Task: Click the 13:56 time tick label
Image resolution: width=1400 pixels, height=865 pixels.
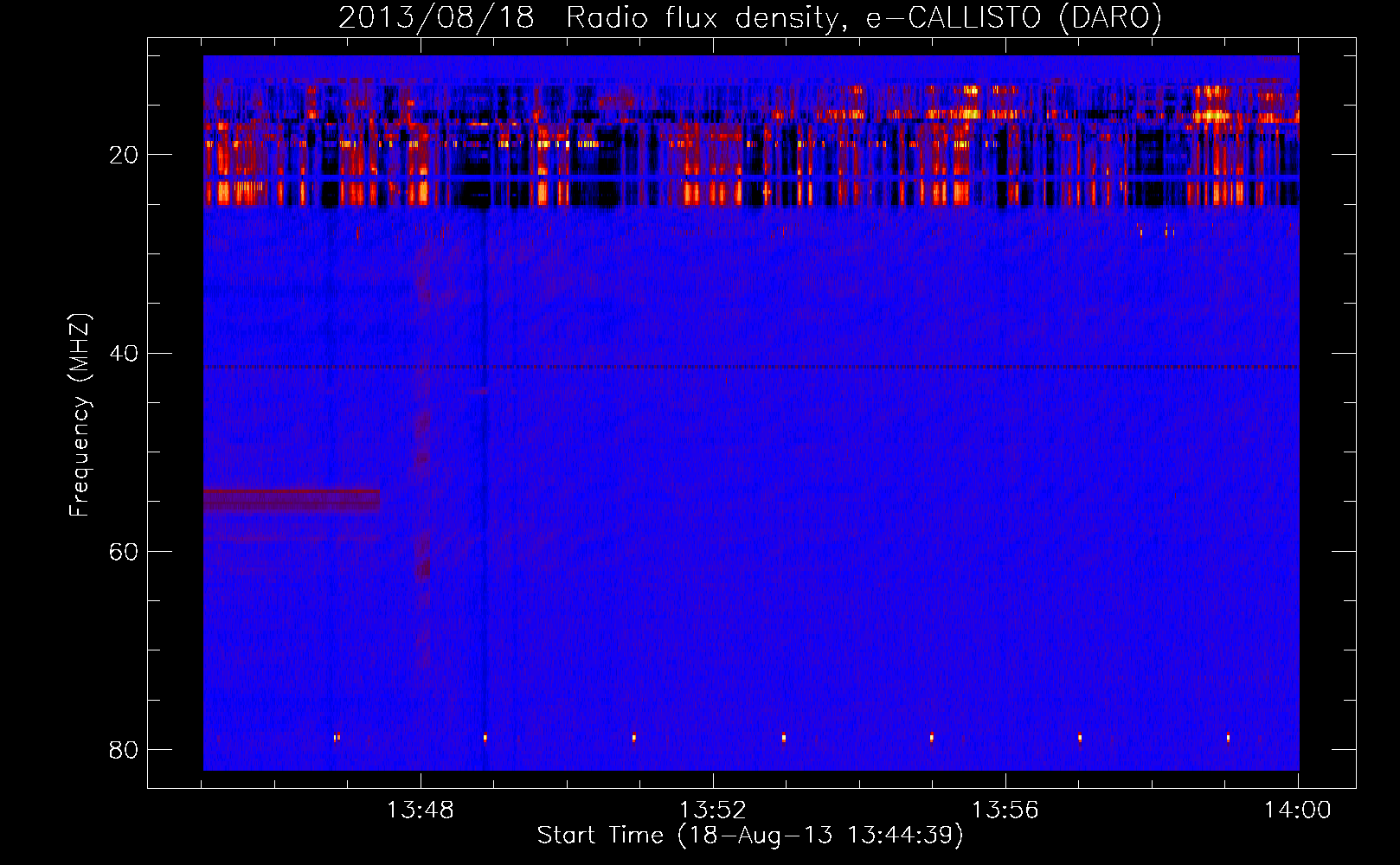Action: point(1005,811)
